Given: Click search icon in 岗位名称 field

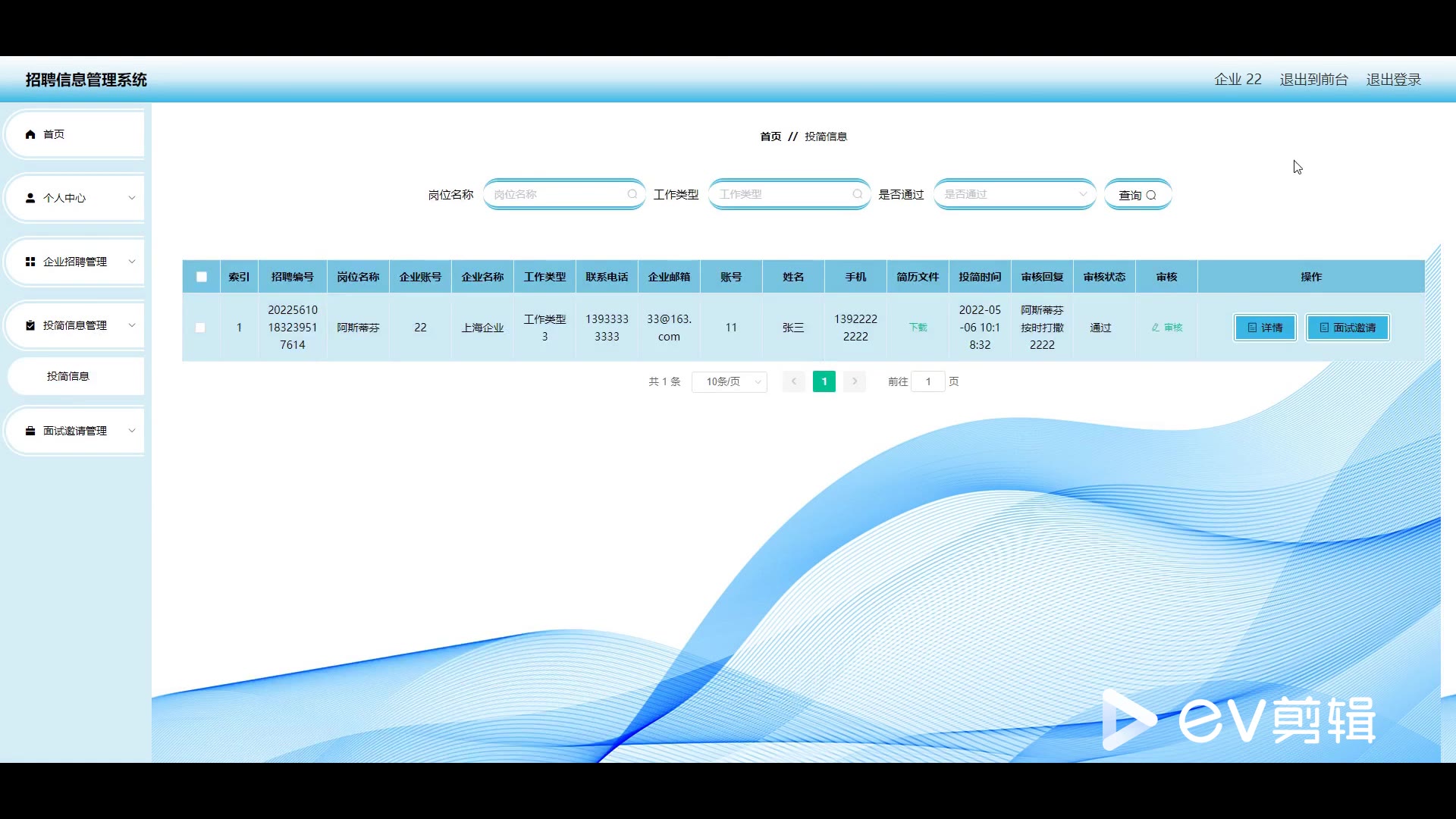Looking at the screenshot, I should (632, 194).
